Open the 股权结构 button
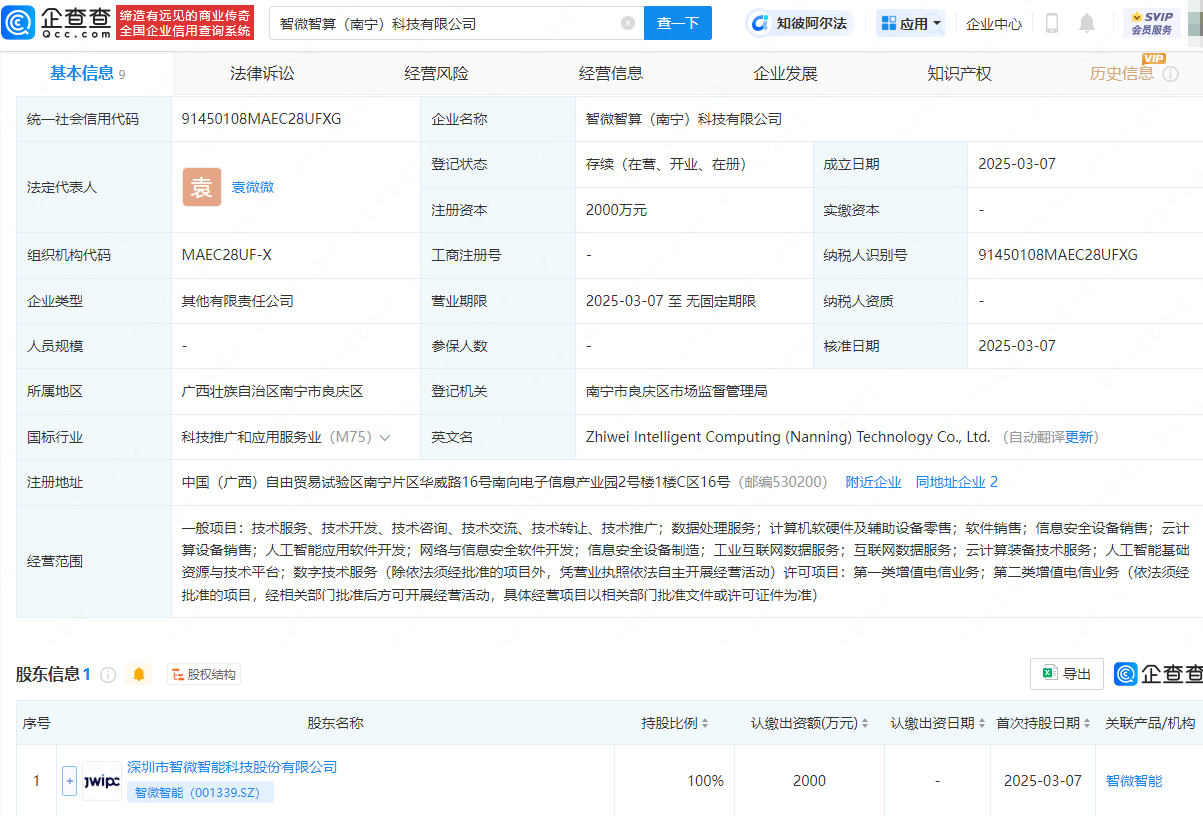The image size is (1203, 816). pos(204,675)
